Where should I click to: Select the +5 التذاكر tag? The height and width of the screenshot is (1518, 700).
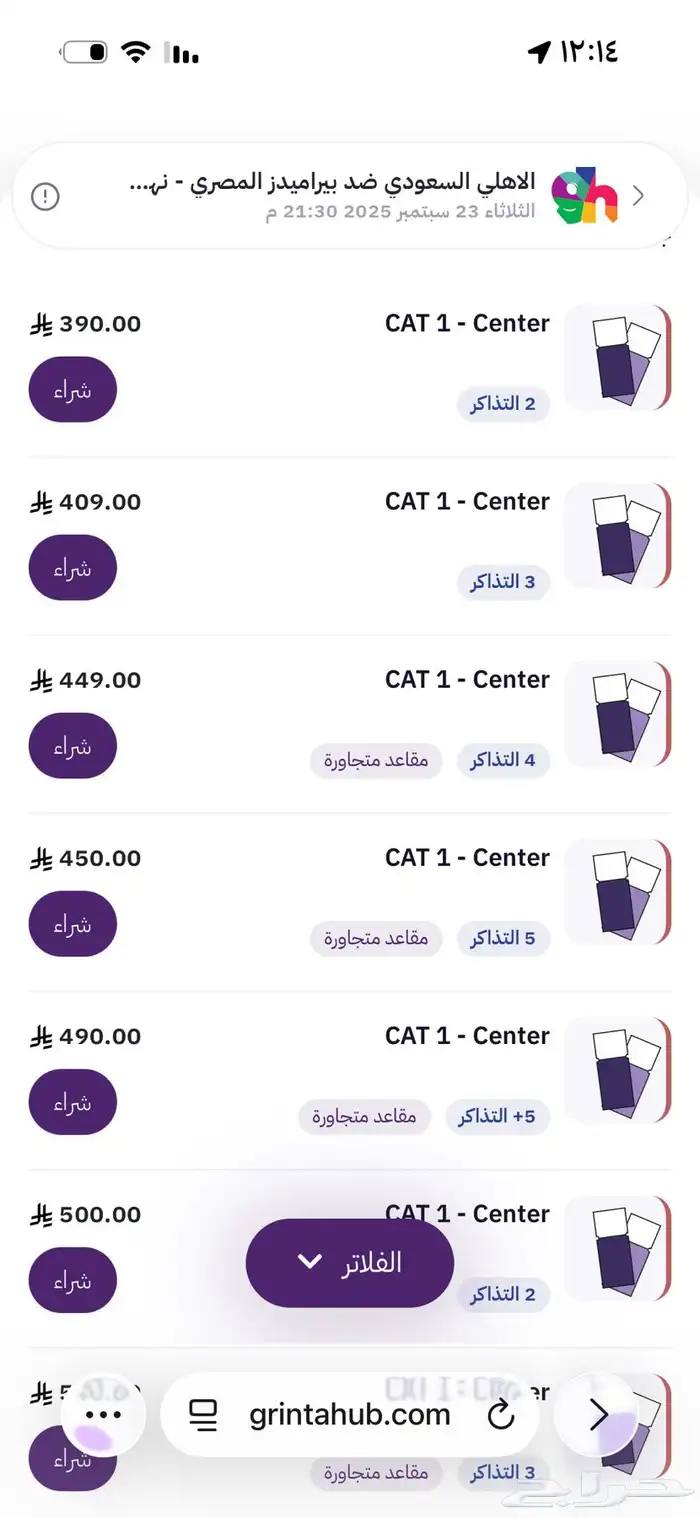tap(497, 1117)
